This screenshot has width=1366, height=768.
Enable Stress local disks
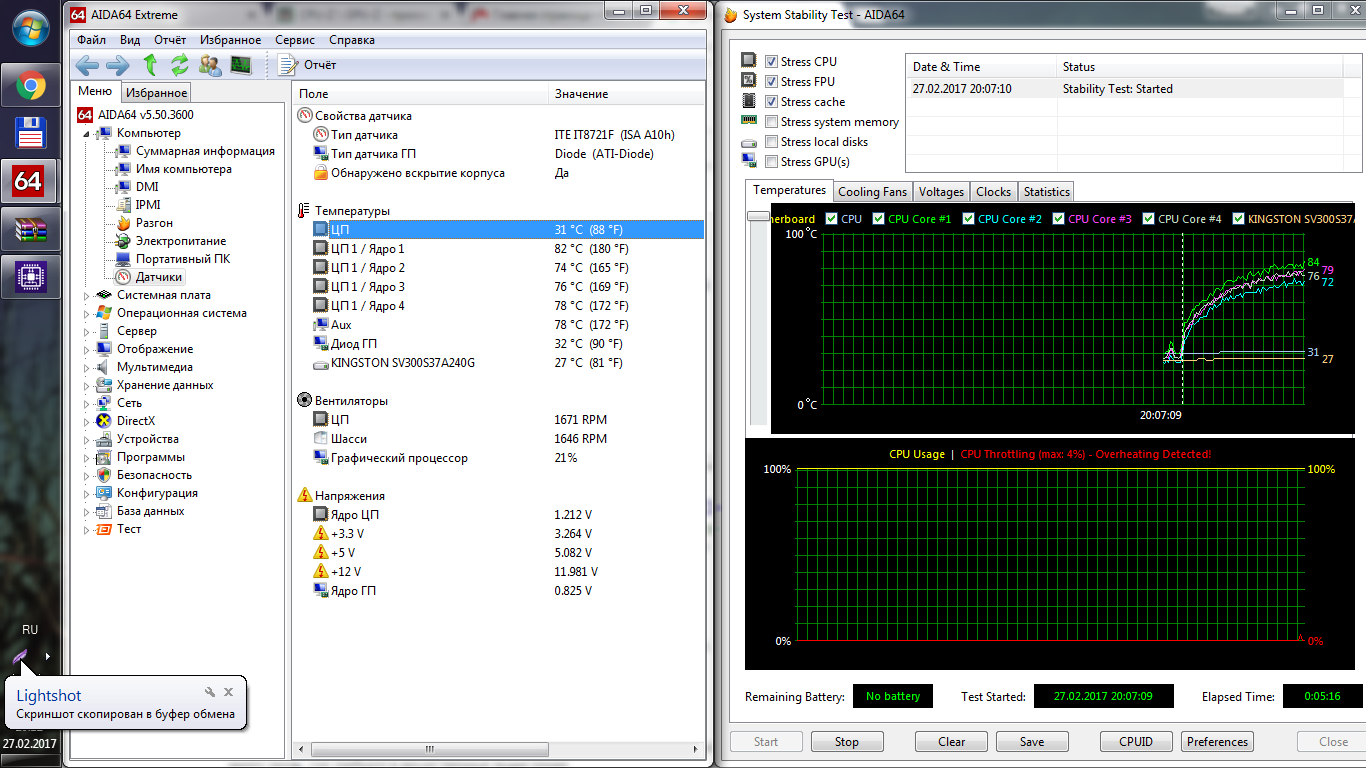click(x=771, y=142)
